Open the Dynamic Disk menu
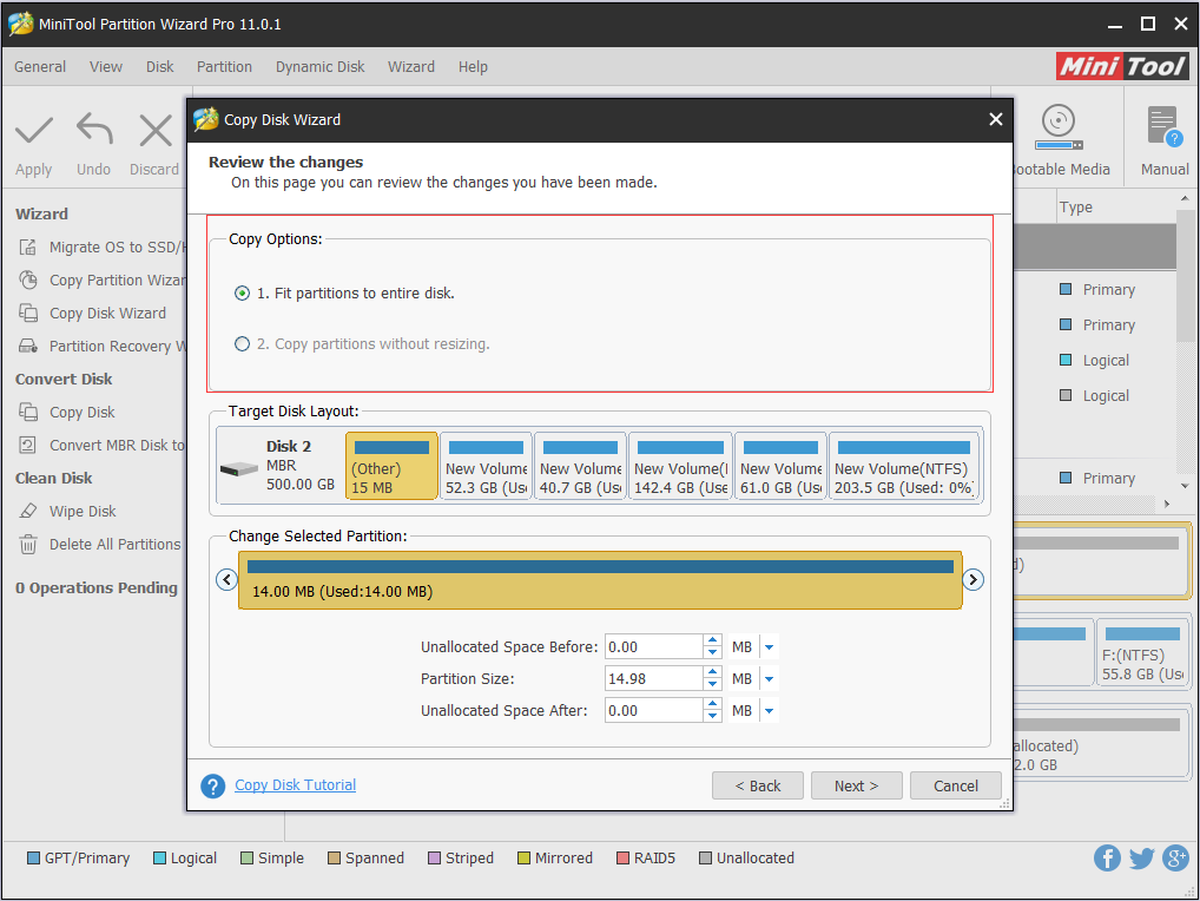The height and width of the screenshot is (901, 1200). tap(320, 67)
